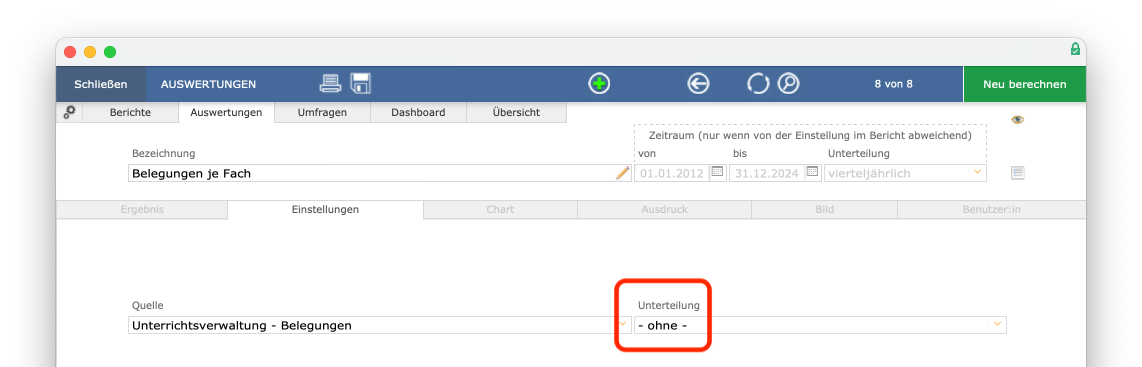Switch to the Umfragen tab
The width and height of the screenshot is (1142, 367).
point(322,112)
